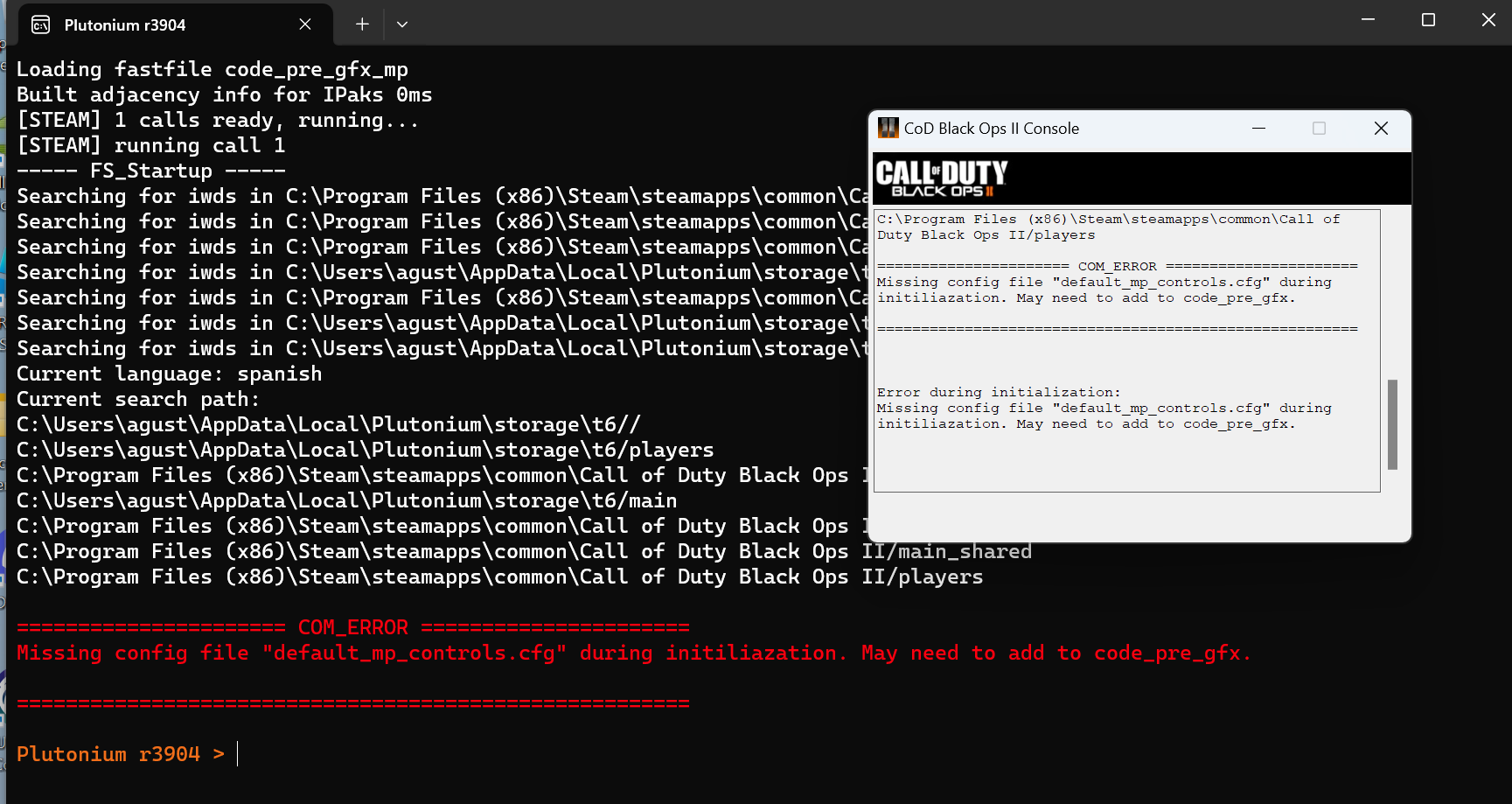Click the console log scrollbar thumb
Viewport: 1512px width, 804px height.
point(1392,424)
